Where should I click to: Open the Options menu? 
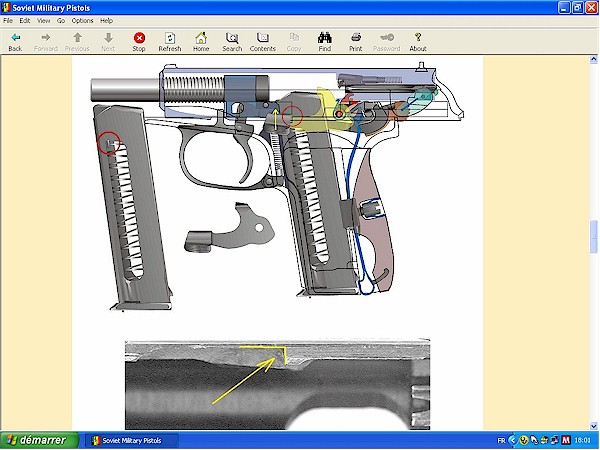[82, 21]
